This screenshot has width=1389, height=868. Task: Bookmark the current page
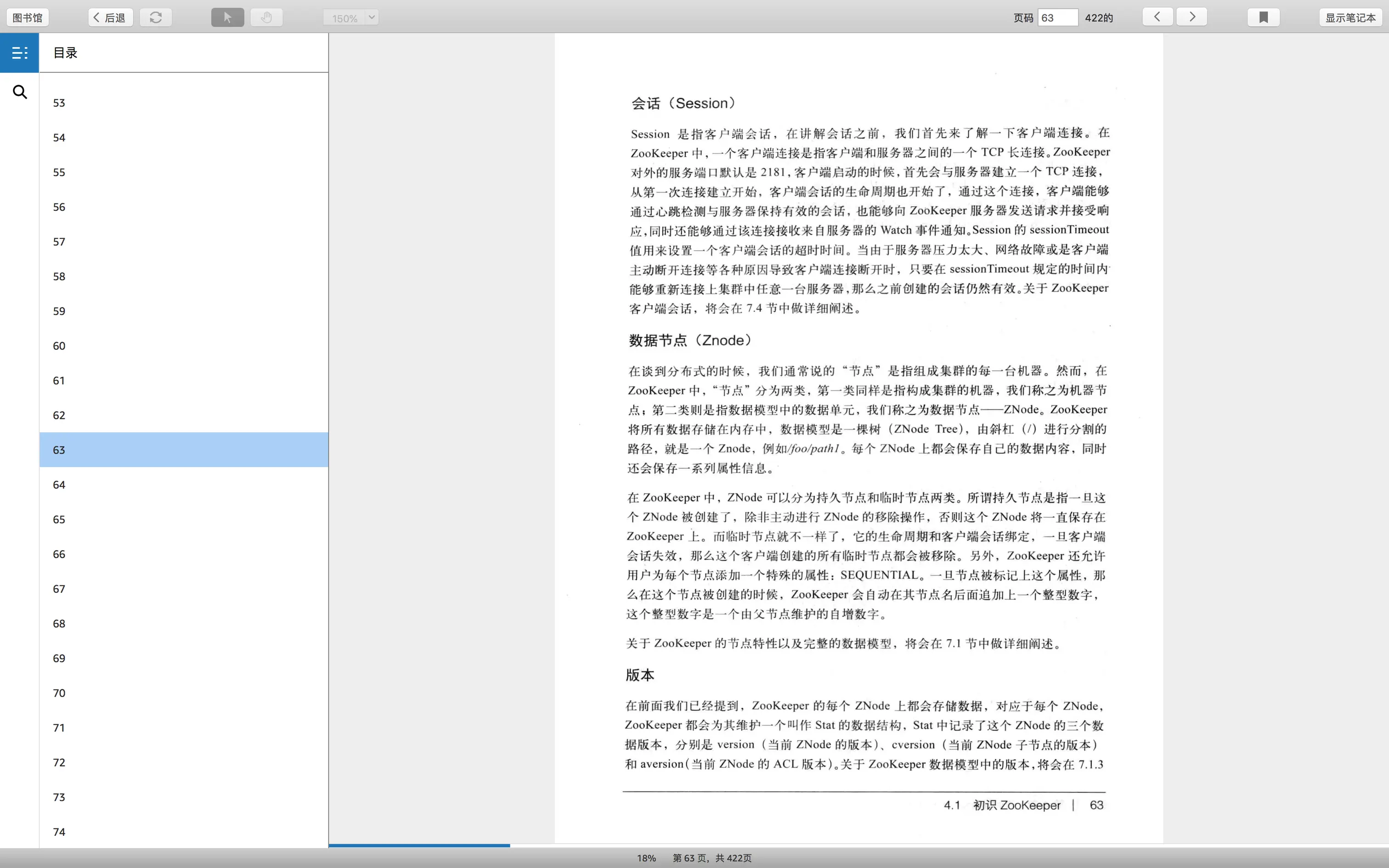[1263, 17]
